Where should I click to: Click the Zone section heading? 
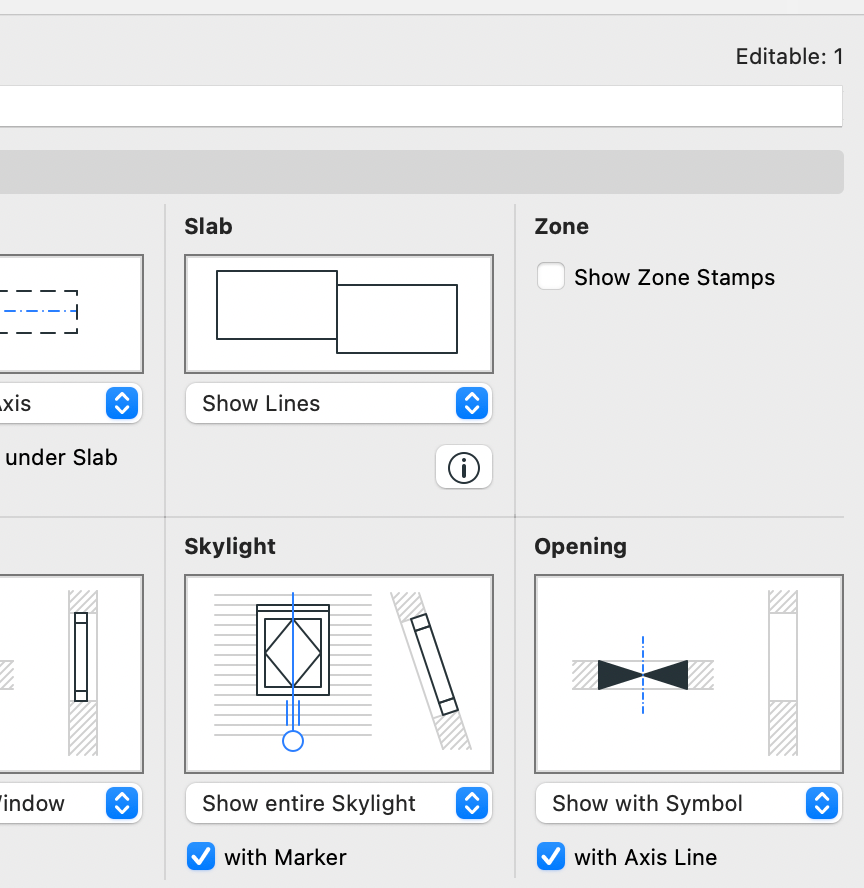pos(561,227)
